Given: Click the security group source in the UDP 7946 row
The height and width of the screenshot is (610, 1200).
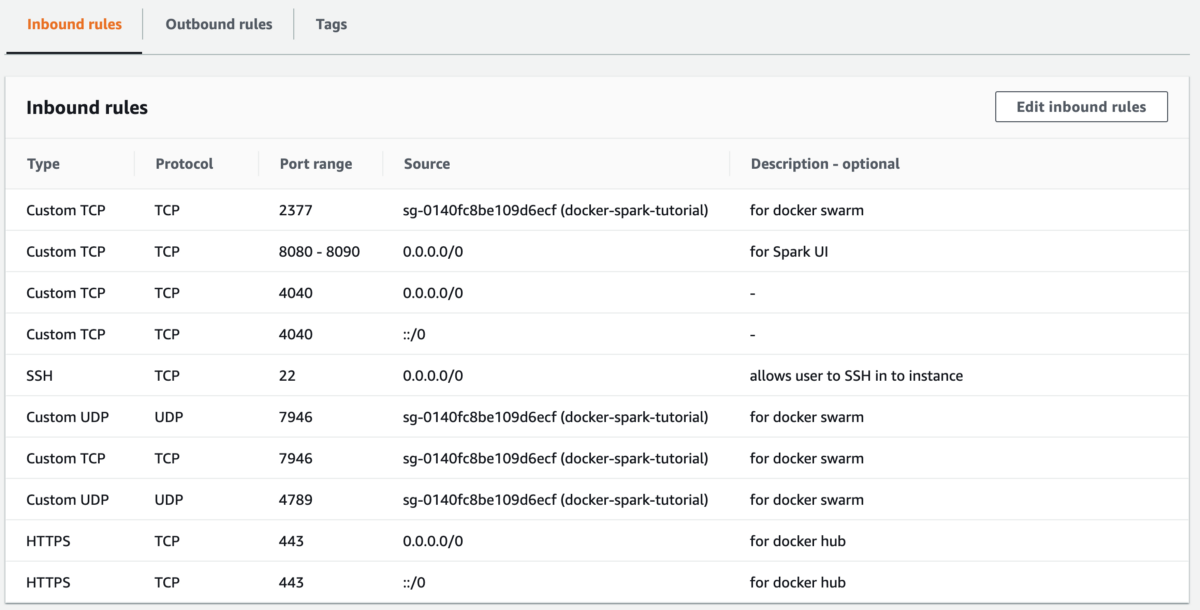Looking at the screenshot, I should 556,417.
